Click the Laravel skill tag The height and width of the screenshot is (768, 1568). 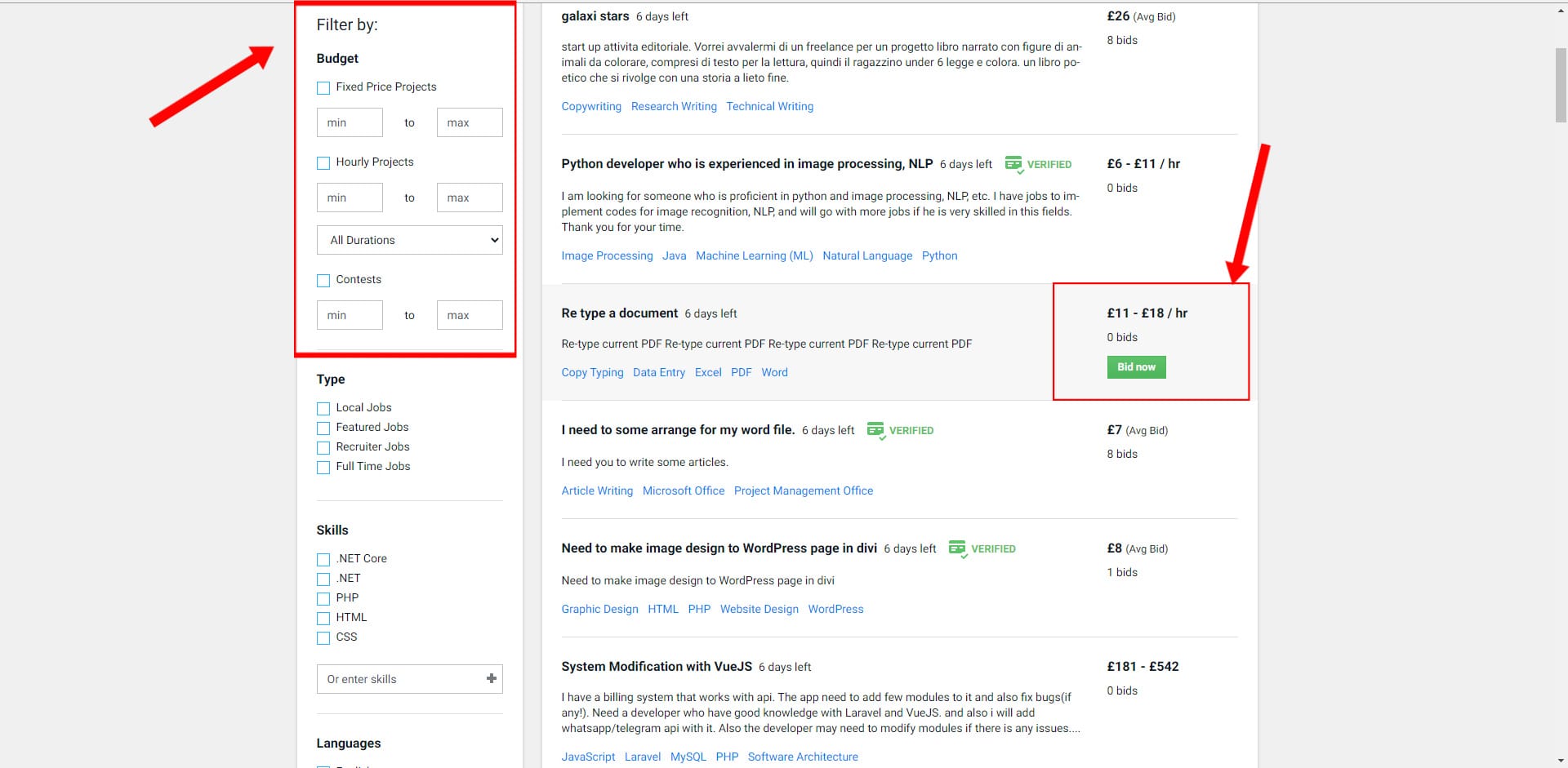click(643, 757)
